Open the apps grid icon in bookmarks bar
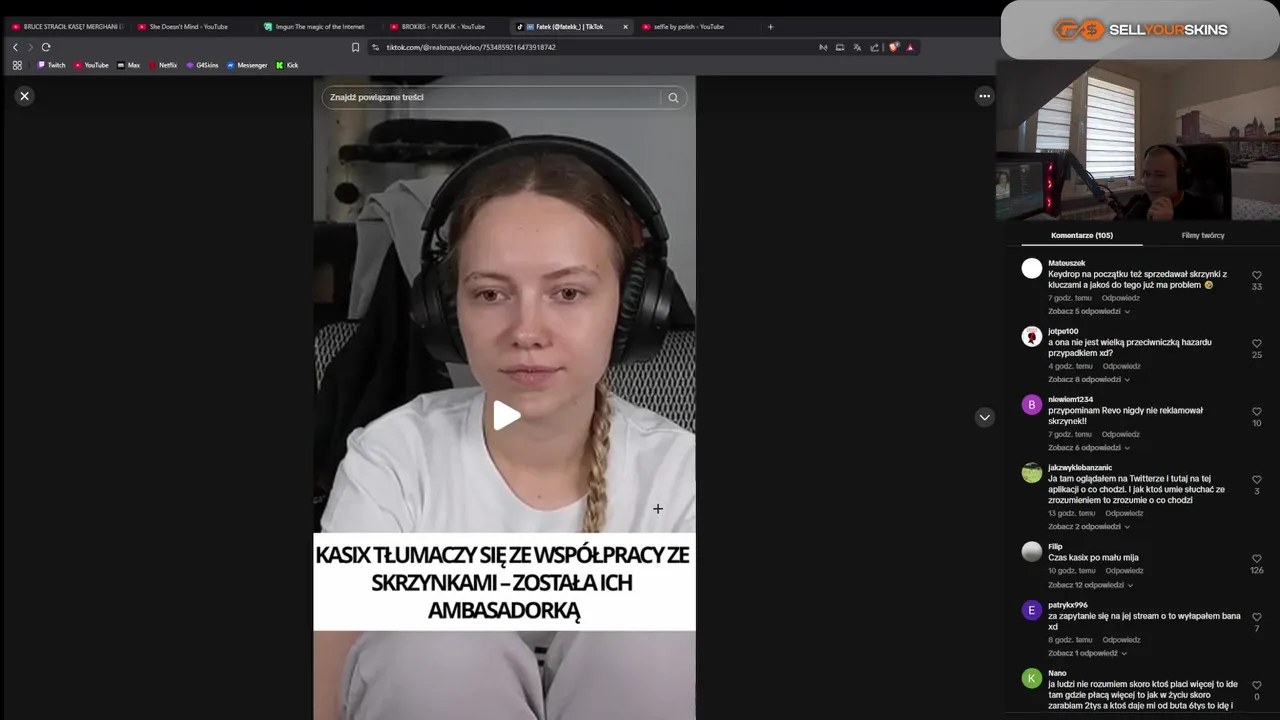 tap(17, 65)
